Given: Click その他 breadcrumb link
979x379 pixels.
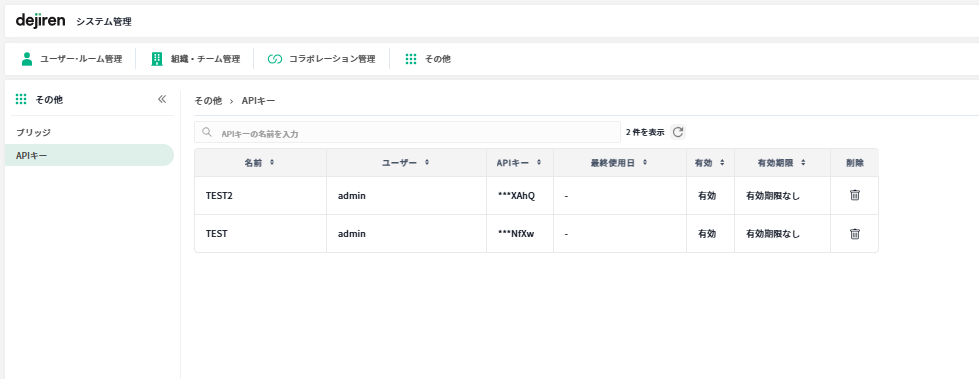Looking at the screenshot, I should 208,100.
